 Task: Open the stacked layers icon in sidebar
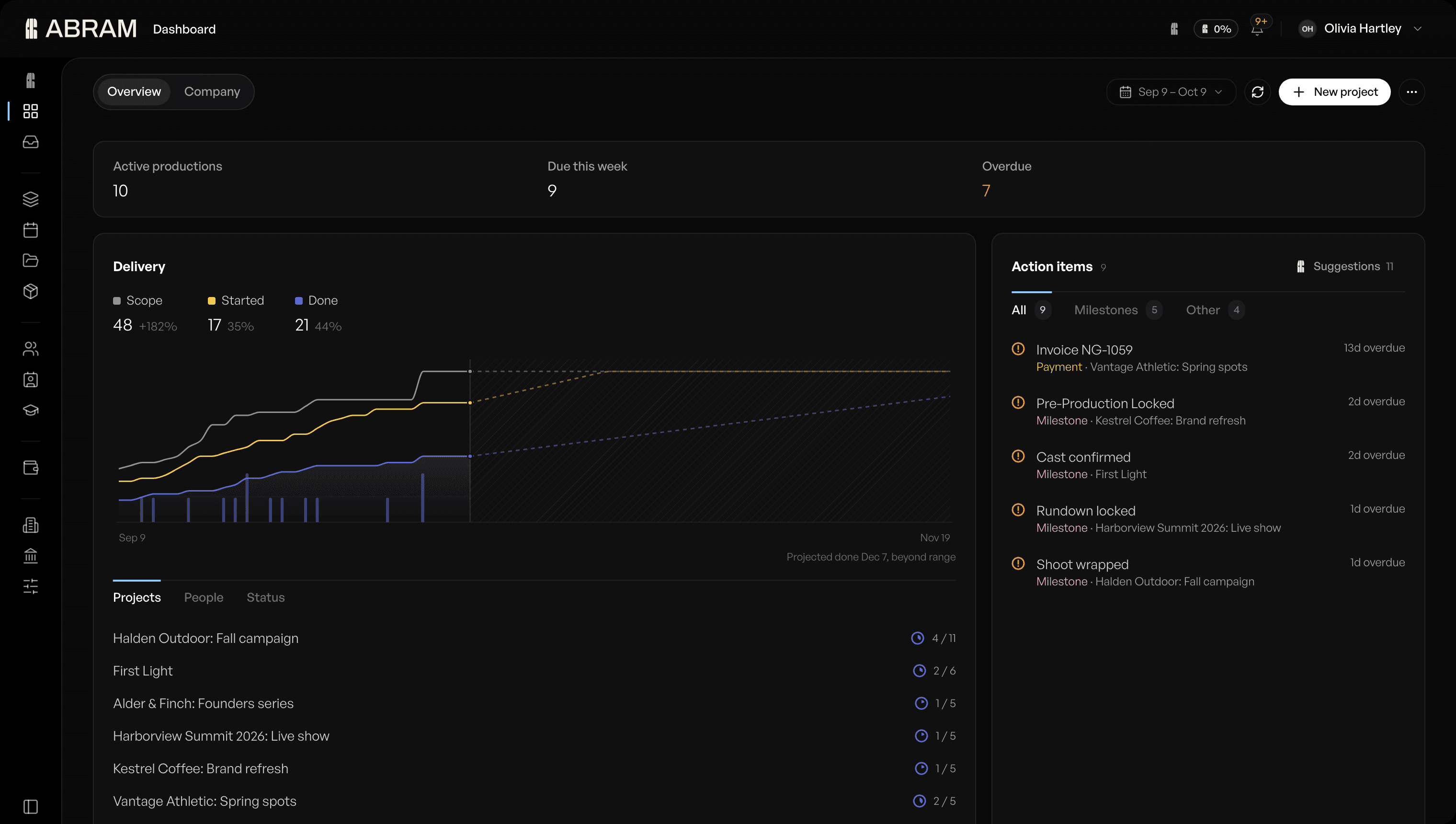tap(31, 199)
